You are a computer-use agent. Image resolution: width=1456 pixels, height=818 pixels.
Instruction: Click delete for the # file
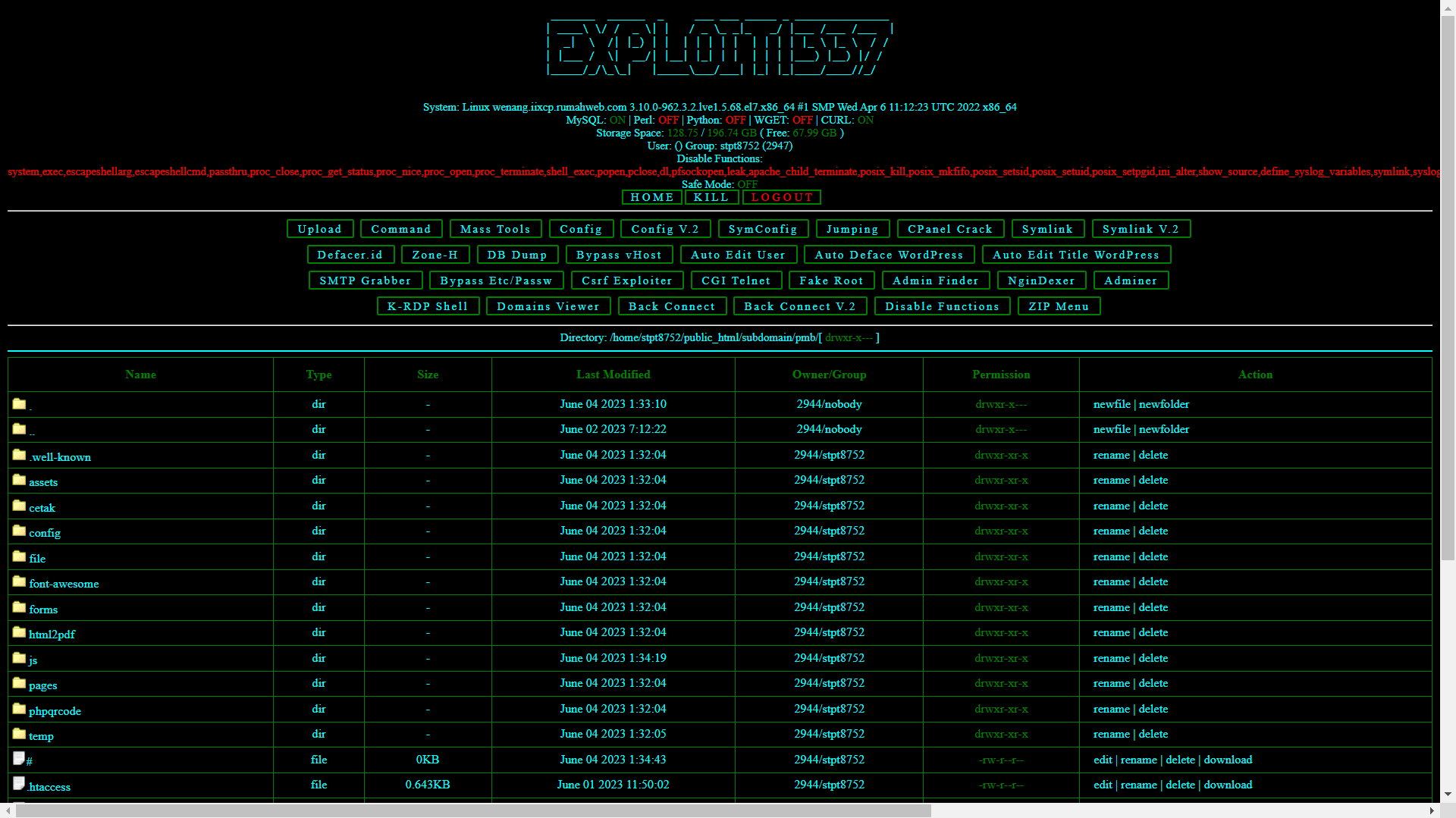point(1180,760)
